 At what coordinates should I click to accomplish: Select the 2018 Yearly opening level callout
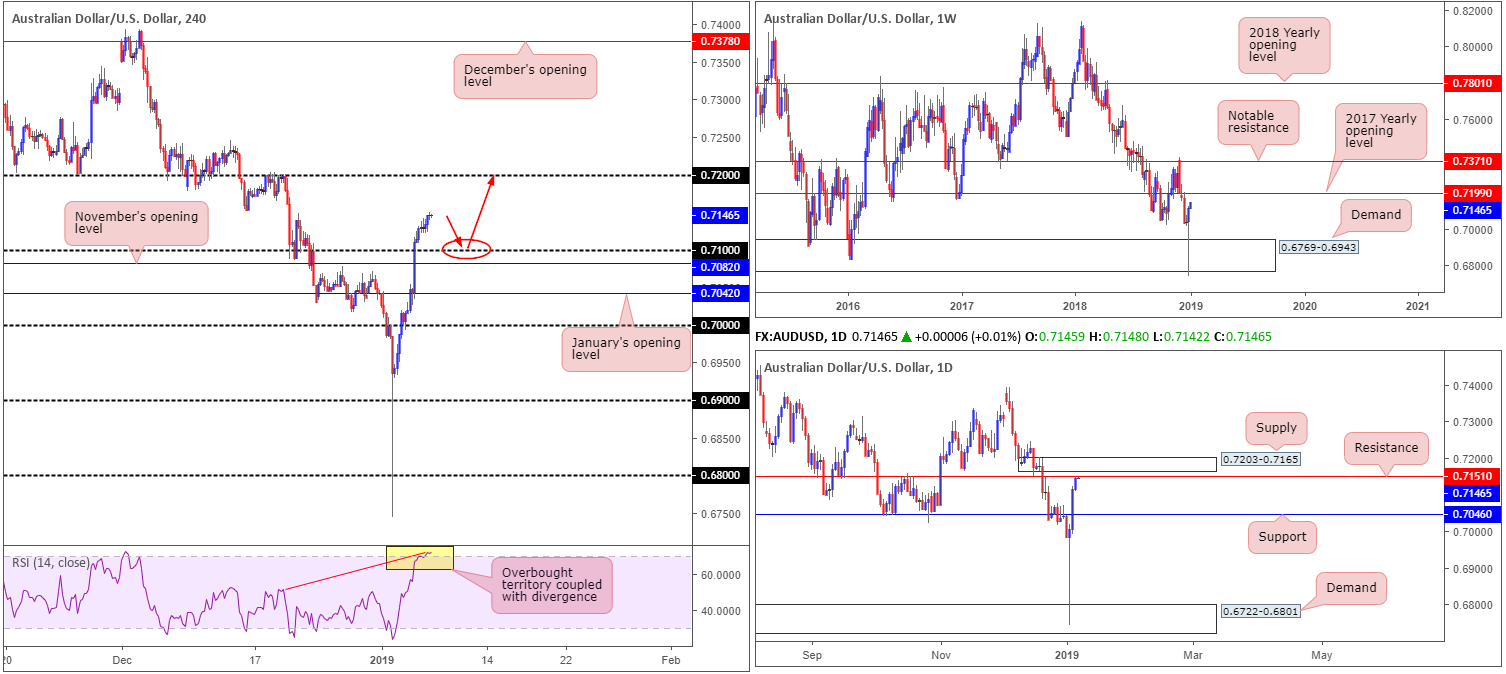click(x=1284, y=46)
